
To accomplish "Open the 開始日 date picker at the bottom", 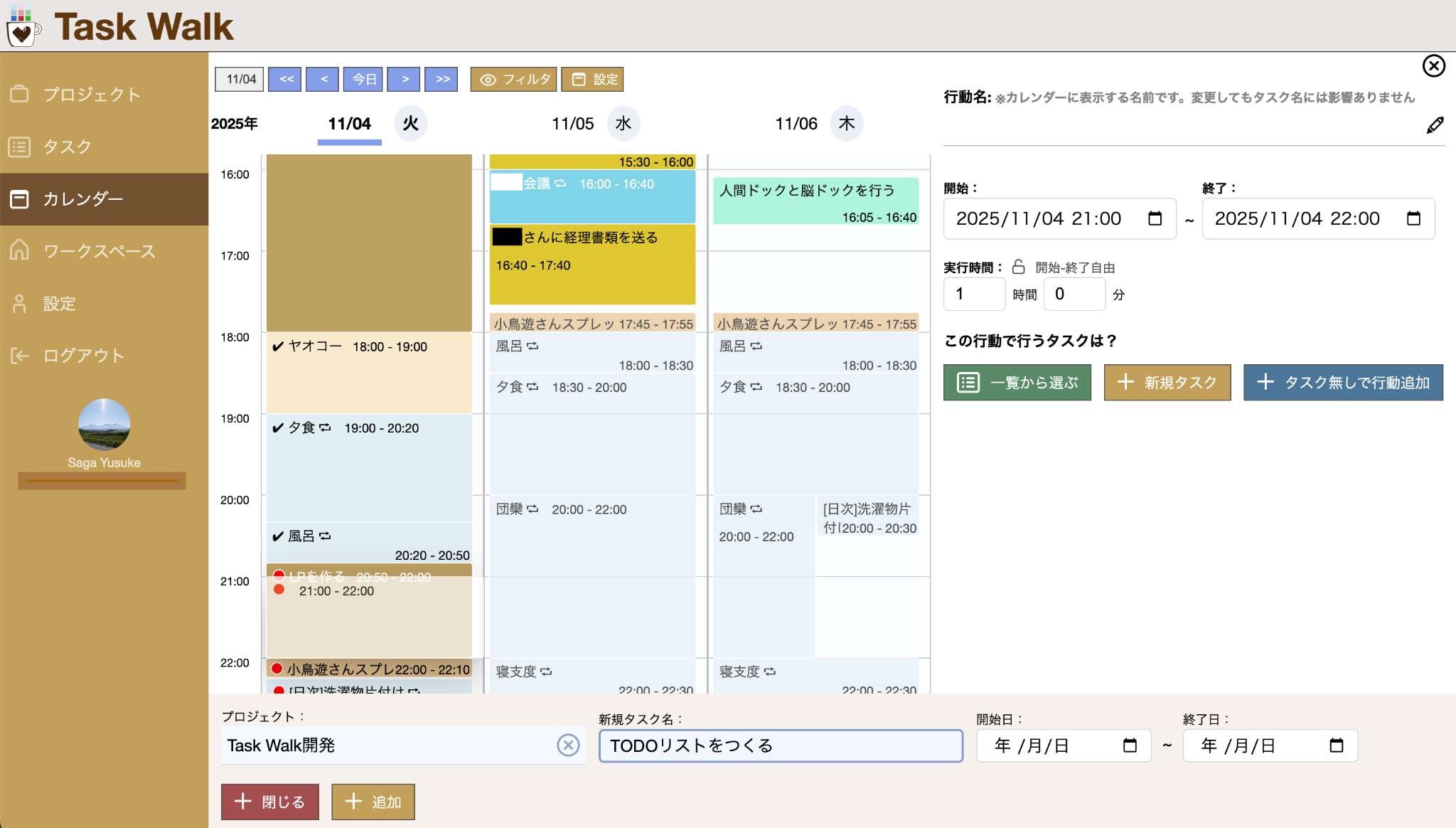I will click(1130, 745).
